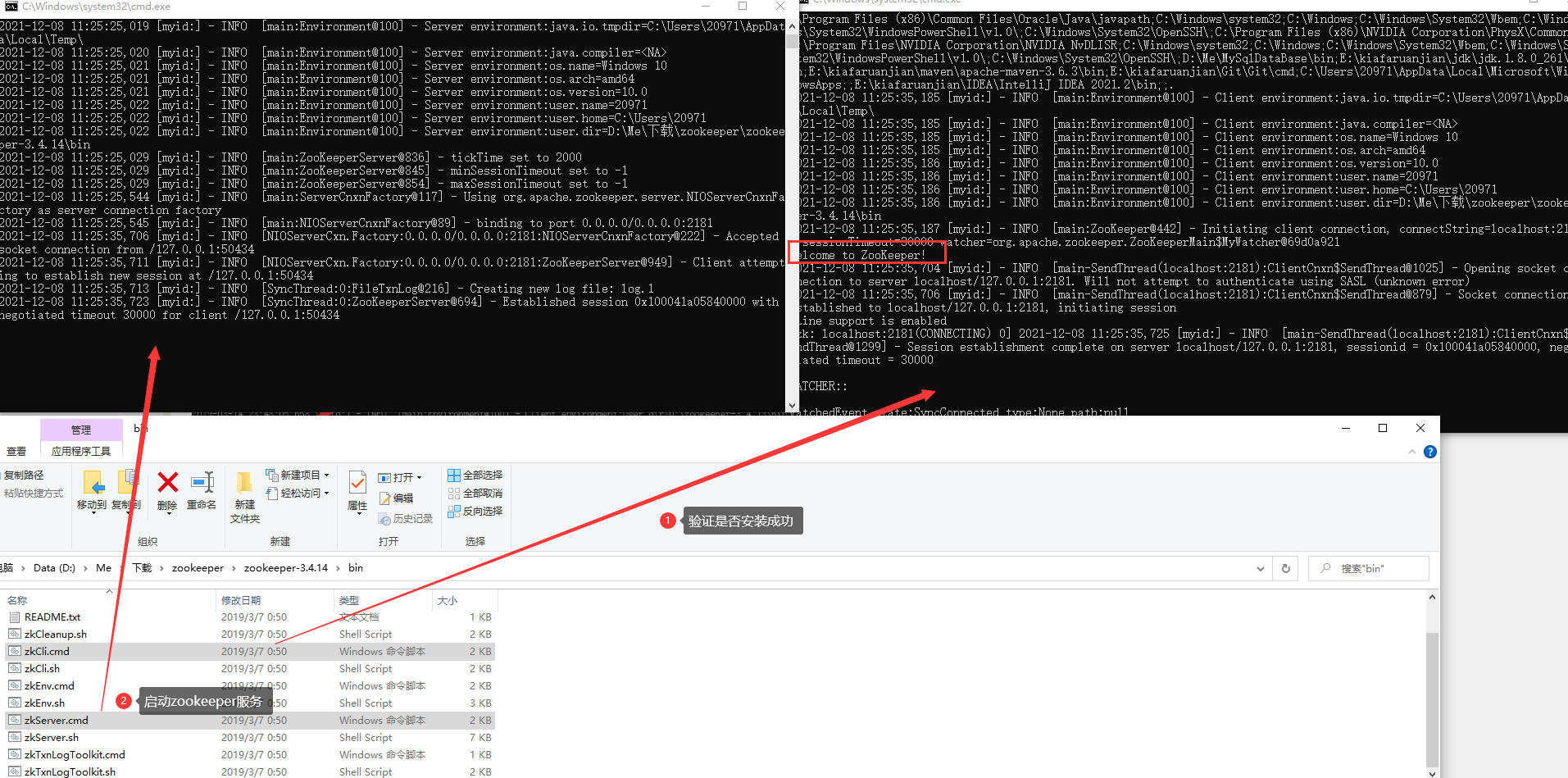
Task: Open the 新建项目 dropdown arrow
Action: tap(325, 474)
